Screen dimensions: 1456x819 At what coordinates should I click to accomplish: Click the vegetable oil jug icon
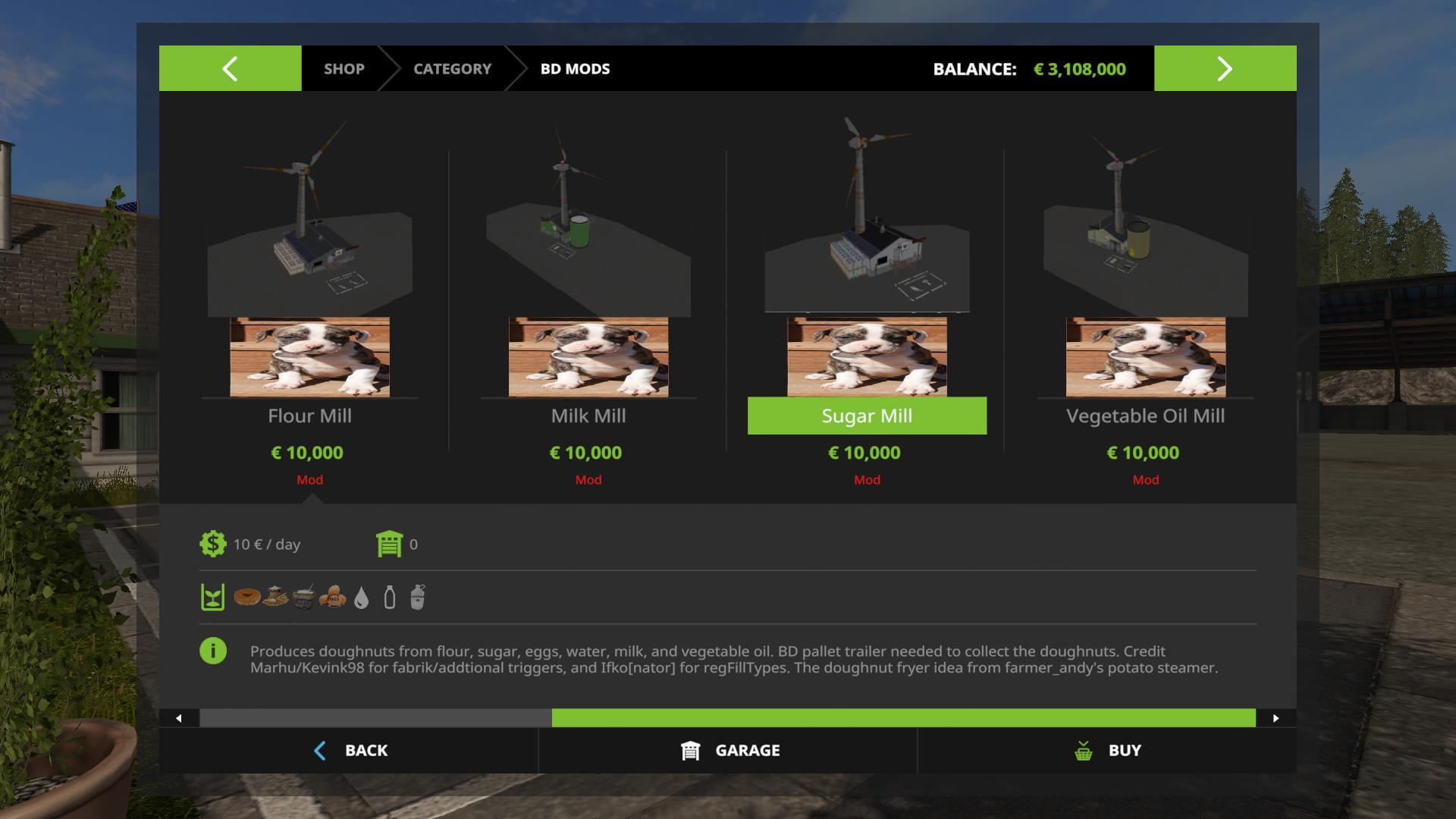click(418, 598)
